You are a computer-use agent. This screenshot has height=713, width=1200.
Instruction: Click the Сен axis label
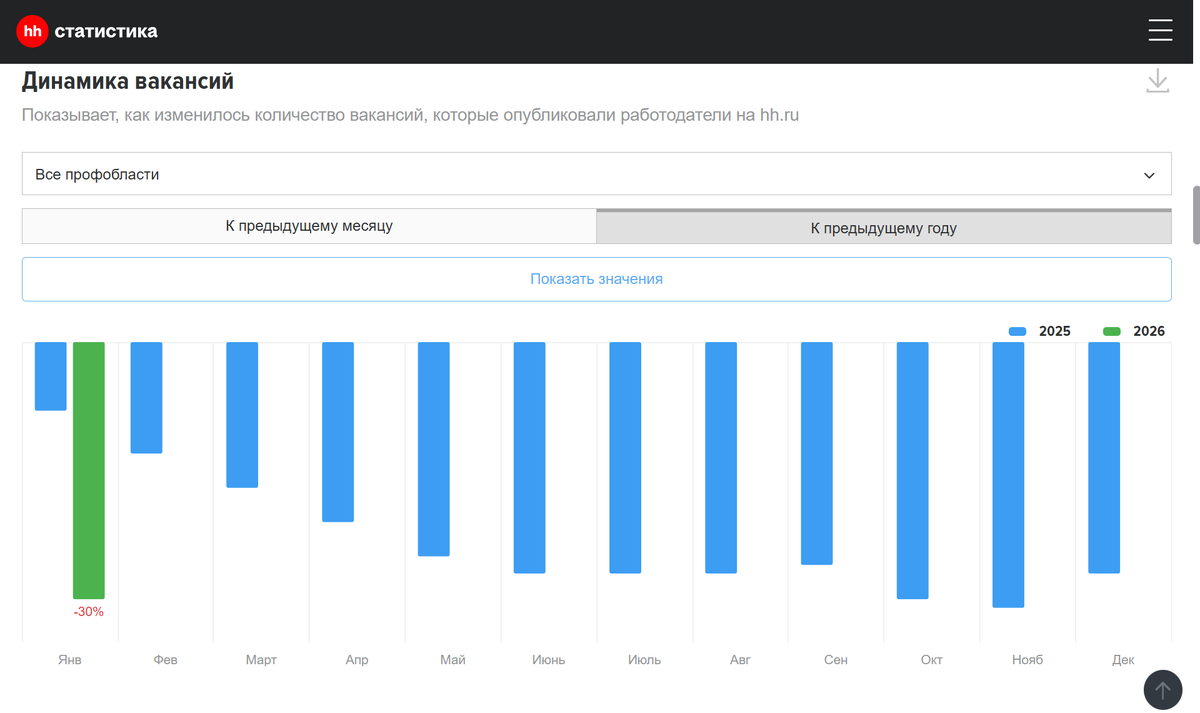tap(836, 660)
